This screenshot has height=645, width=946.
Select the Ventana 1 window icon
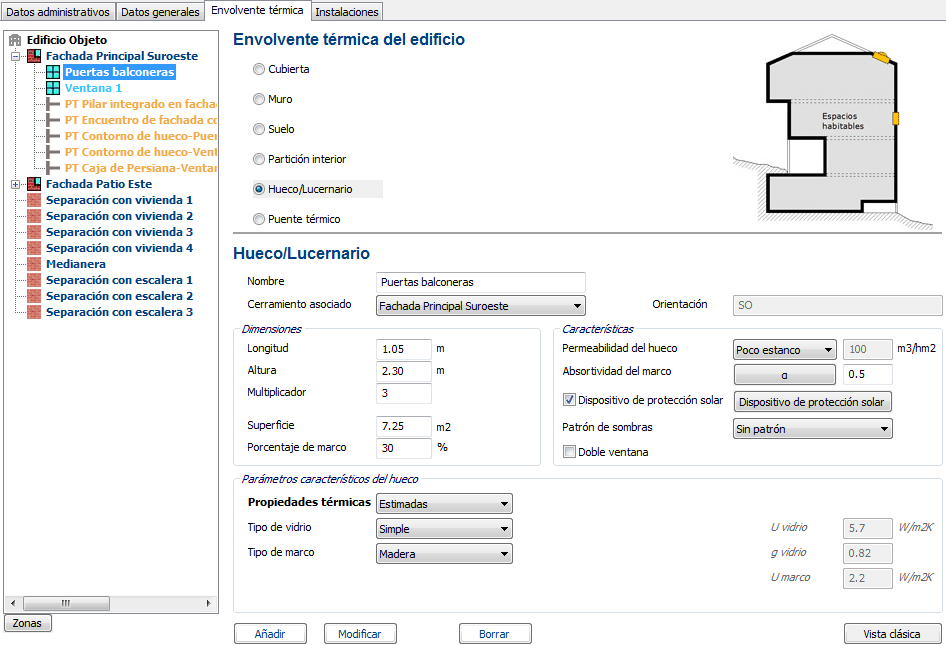click(x=54, y=88)
